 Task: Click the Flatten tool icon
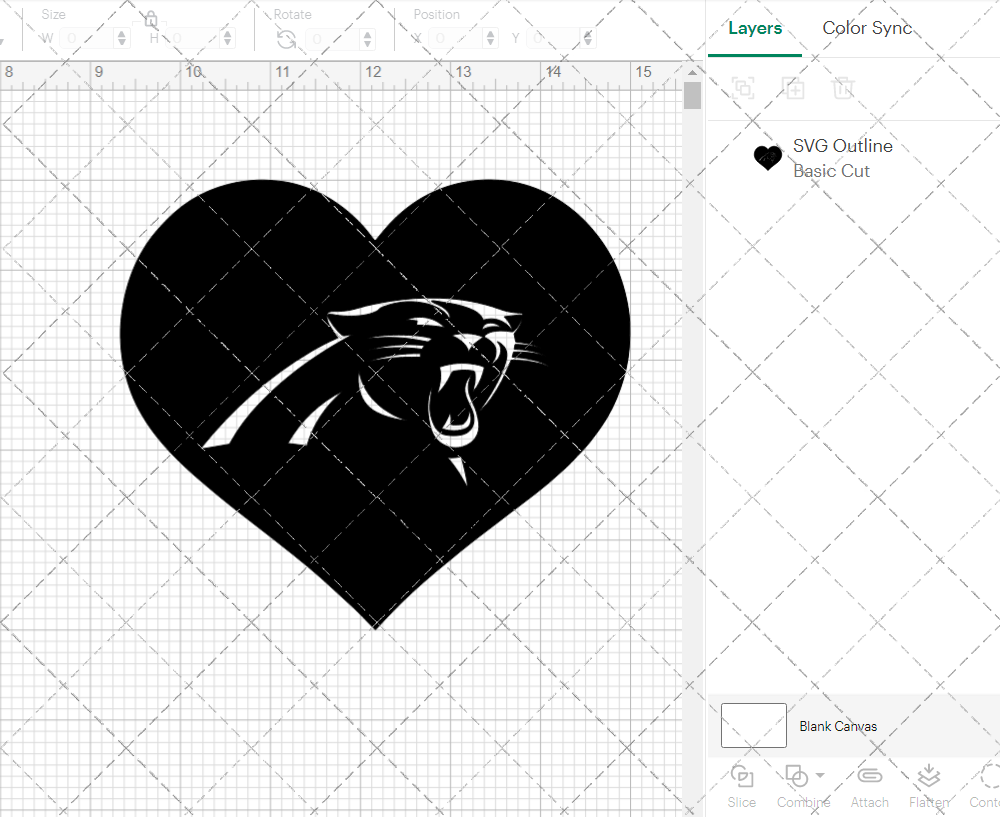point(928,777)
